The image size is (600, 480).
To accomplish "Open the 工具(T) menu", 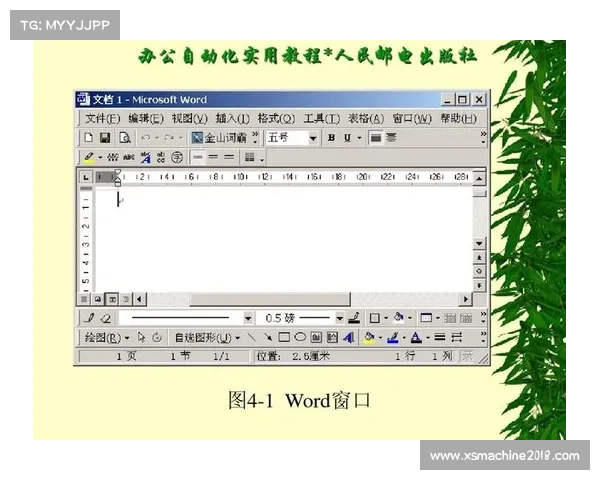I will point(321,118).
